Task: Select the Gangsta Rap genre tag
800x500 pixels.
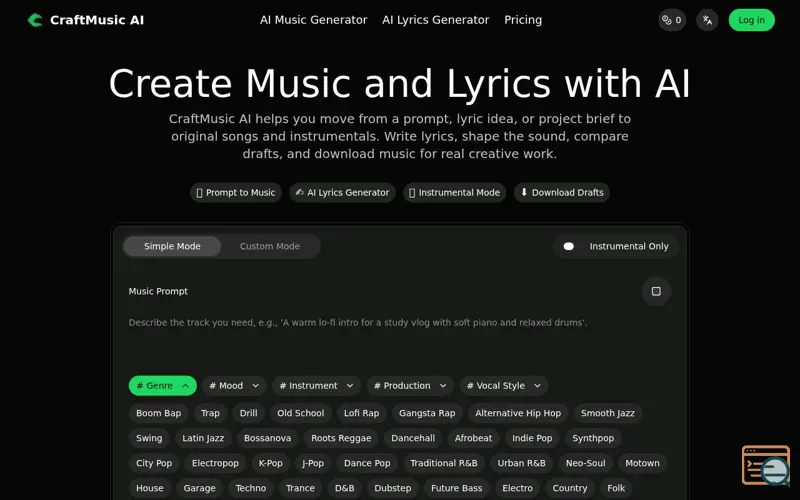Action: [427, 413]
